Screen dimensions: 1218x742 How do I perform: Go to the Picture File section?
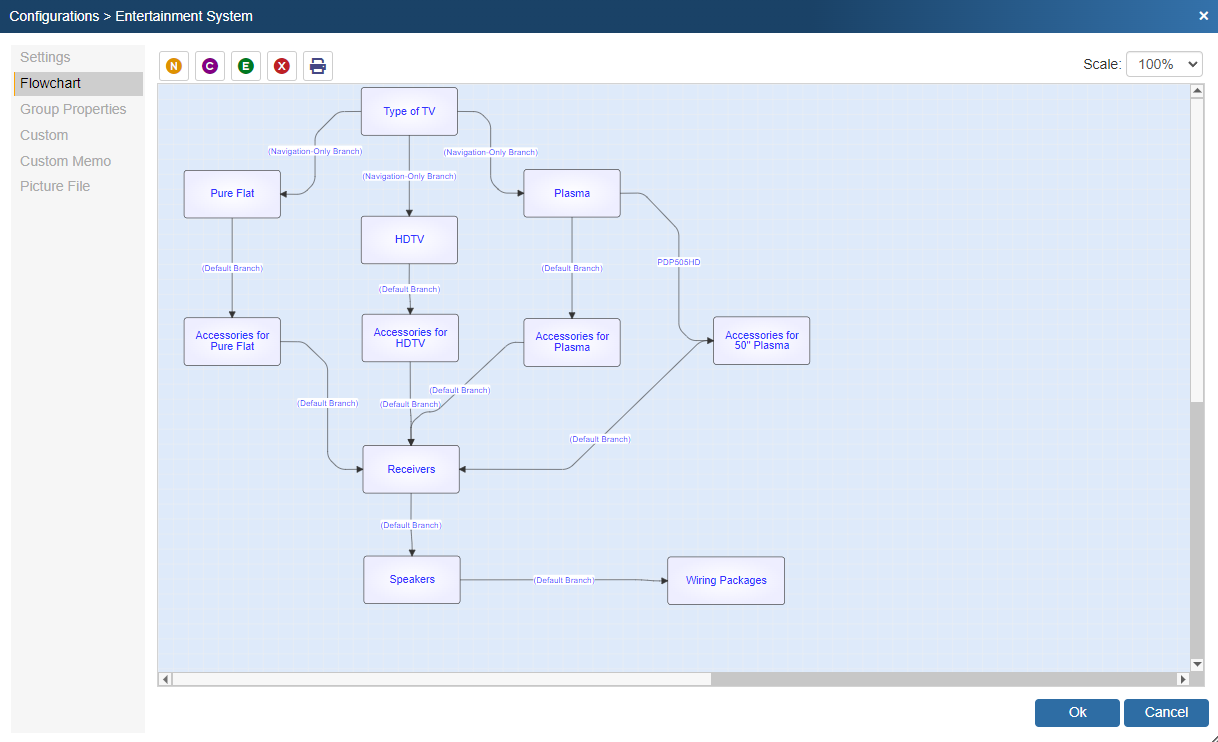(55, 186)
